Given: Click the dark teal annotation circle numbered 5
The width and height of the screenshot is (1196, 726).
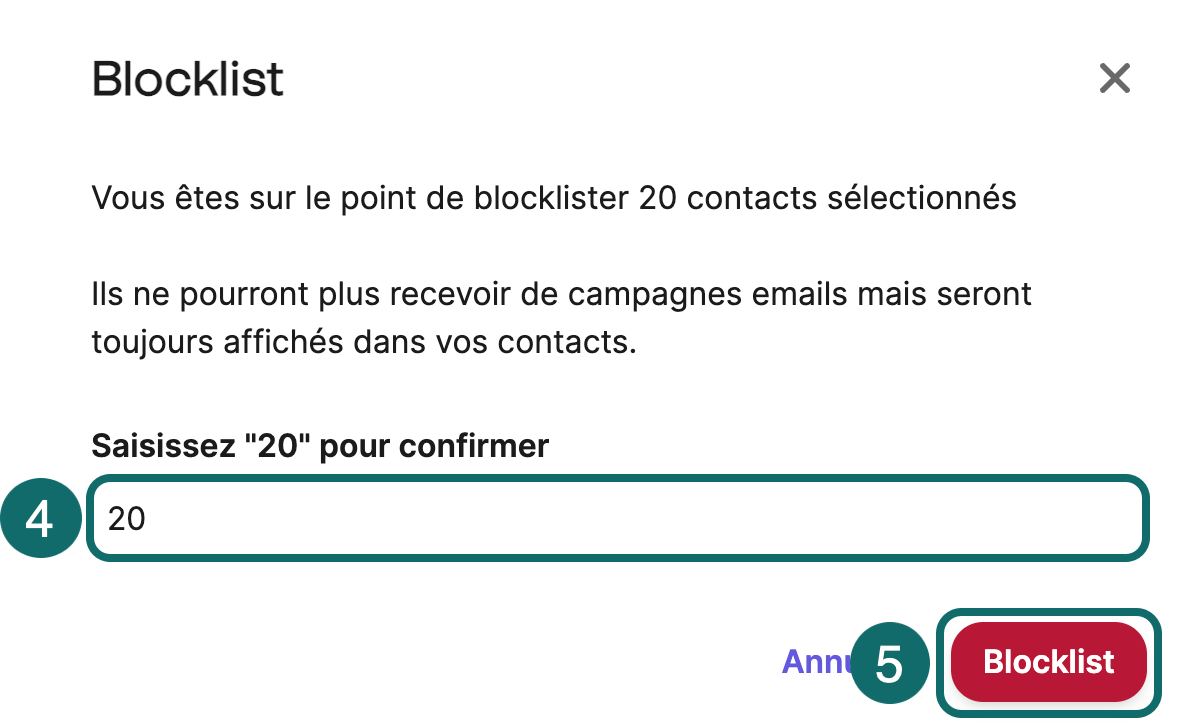Looking at the screenshot, I should point(890,662).
